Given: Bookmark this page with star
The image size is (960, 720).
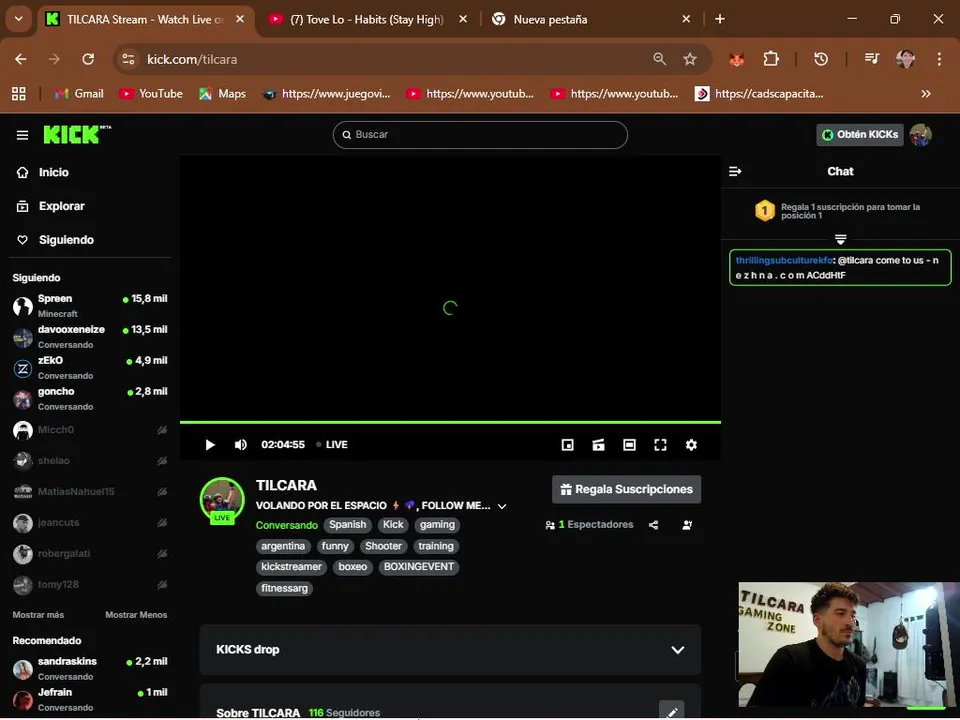Looking at the screenshot, I should (x=690, y=59).
